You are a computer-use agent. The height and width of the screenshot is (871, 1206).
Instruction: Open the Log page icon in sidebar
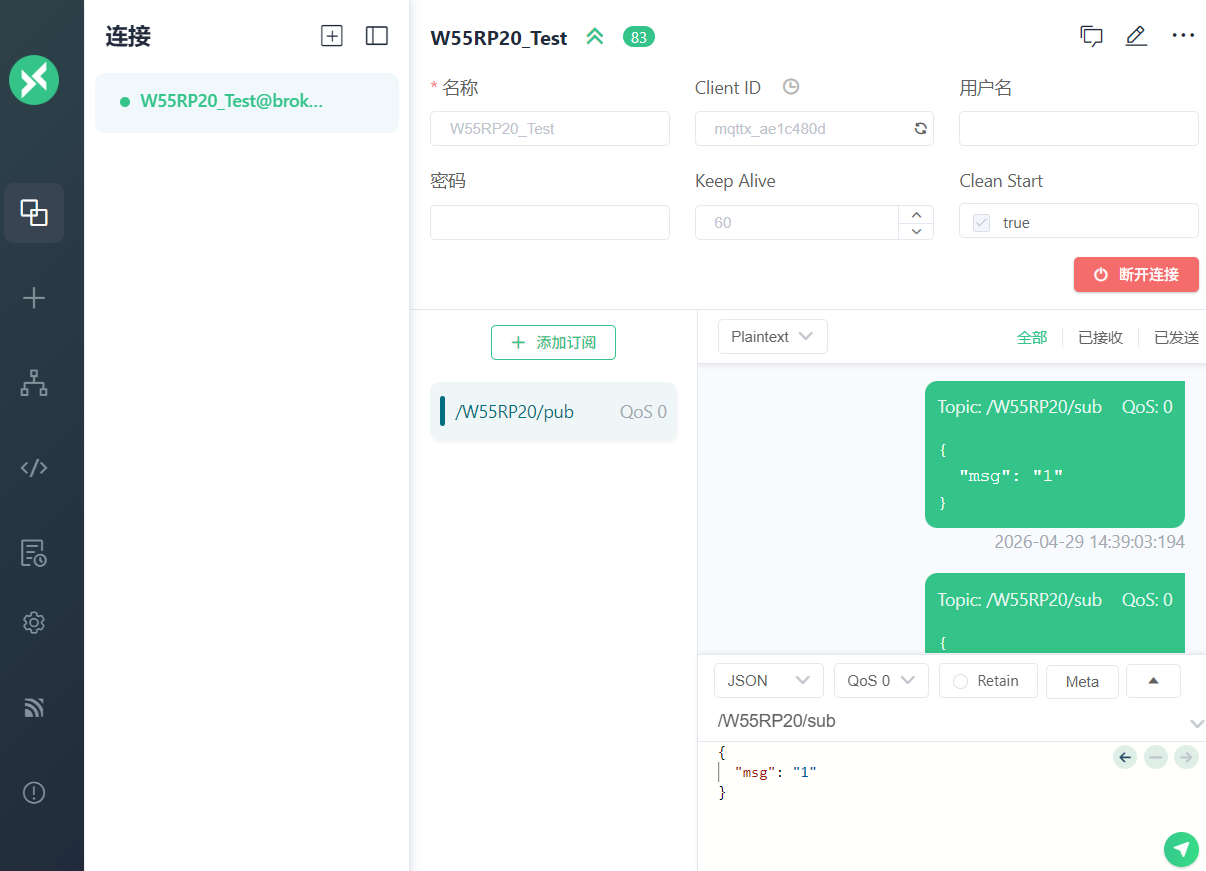pyautogui.click(x=34, y=553)
